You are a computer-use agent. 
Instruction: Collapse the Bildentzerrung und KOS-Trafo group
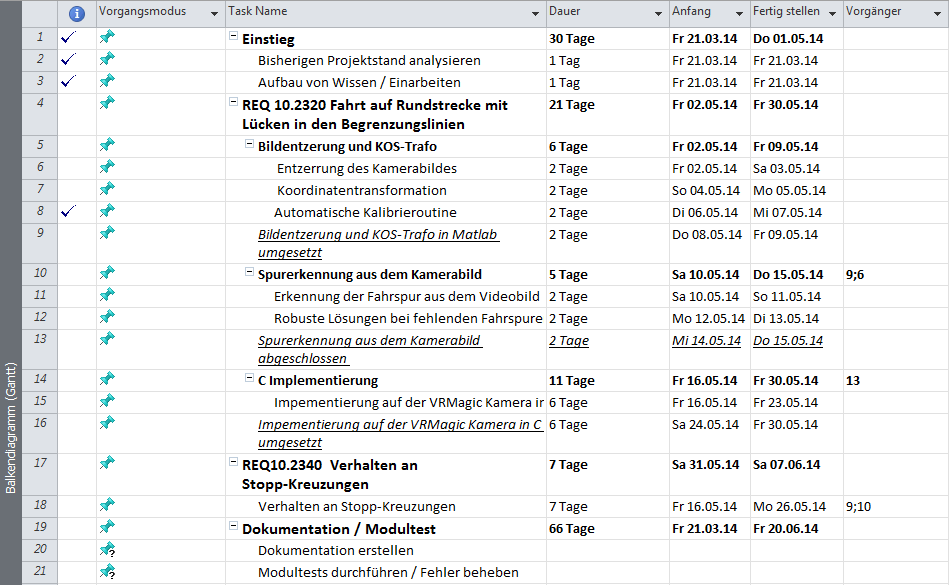pos(249,146)
